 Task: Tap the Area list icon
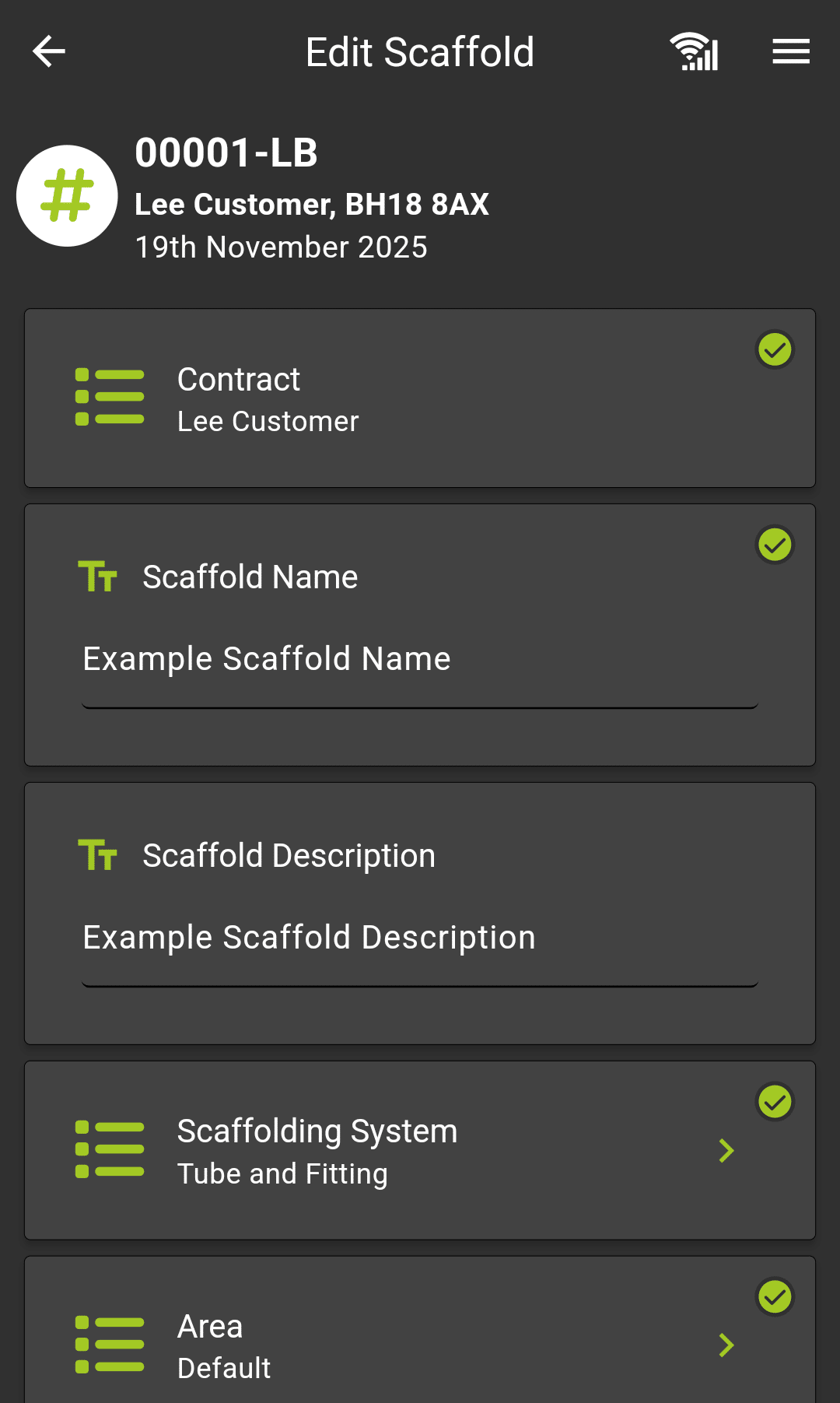(110, 1345)
